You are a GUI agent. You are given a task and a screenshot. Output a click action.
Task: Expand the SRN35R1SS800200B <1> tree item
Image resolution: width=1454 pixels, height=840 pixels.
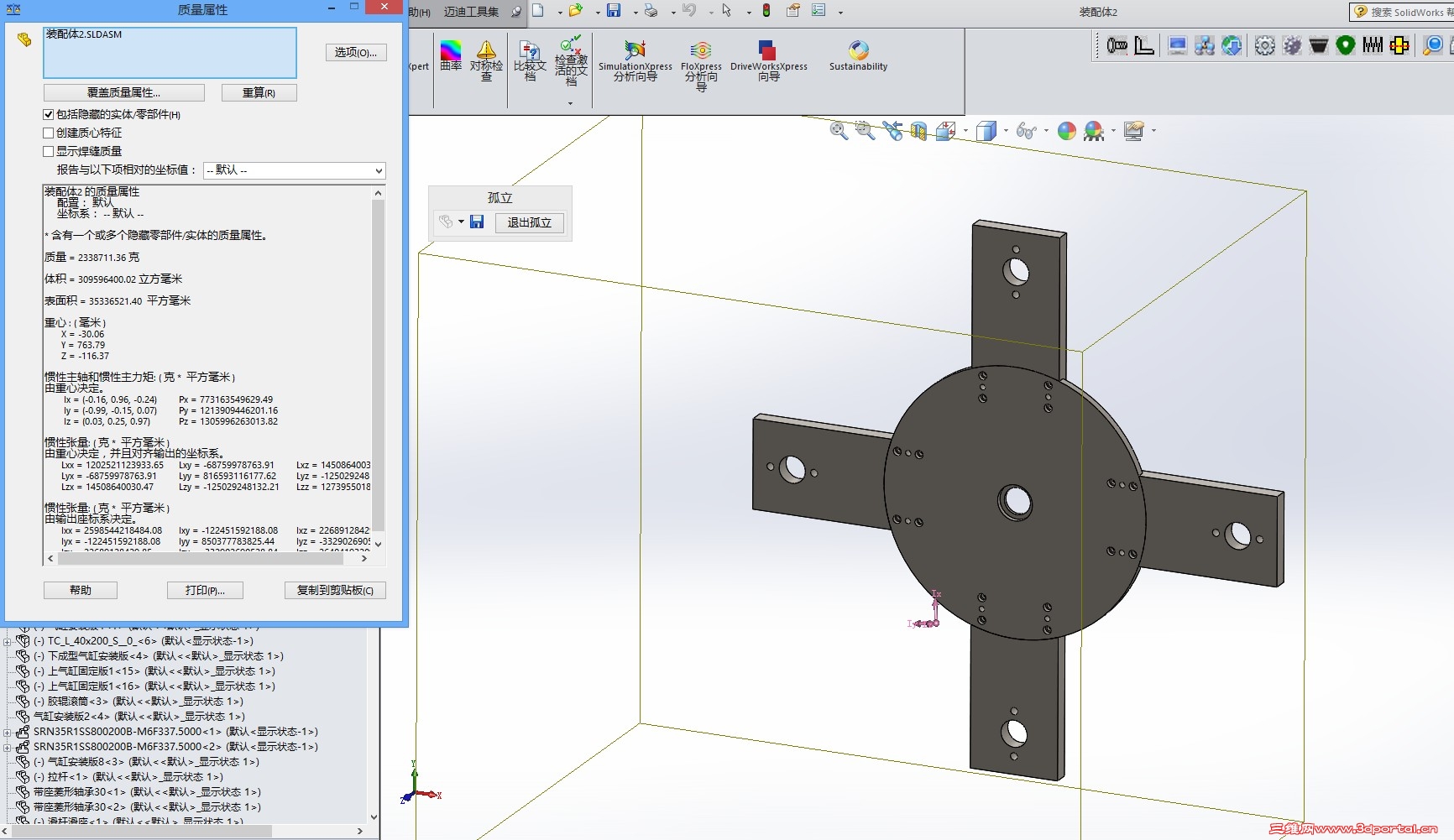tap(8, 732)
